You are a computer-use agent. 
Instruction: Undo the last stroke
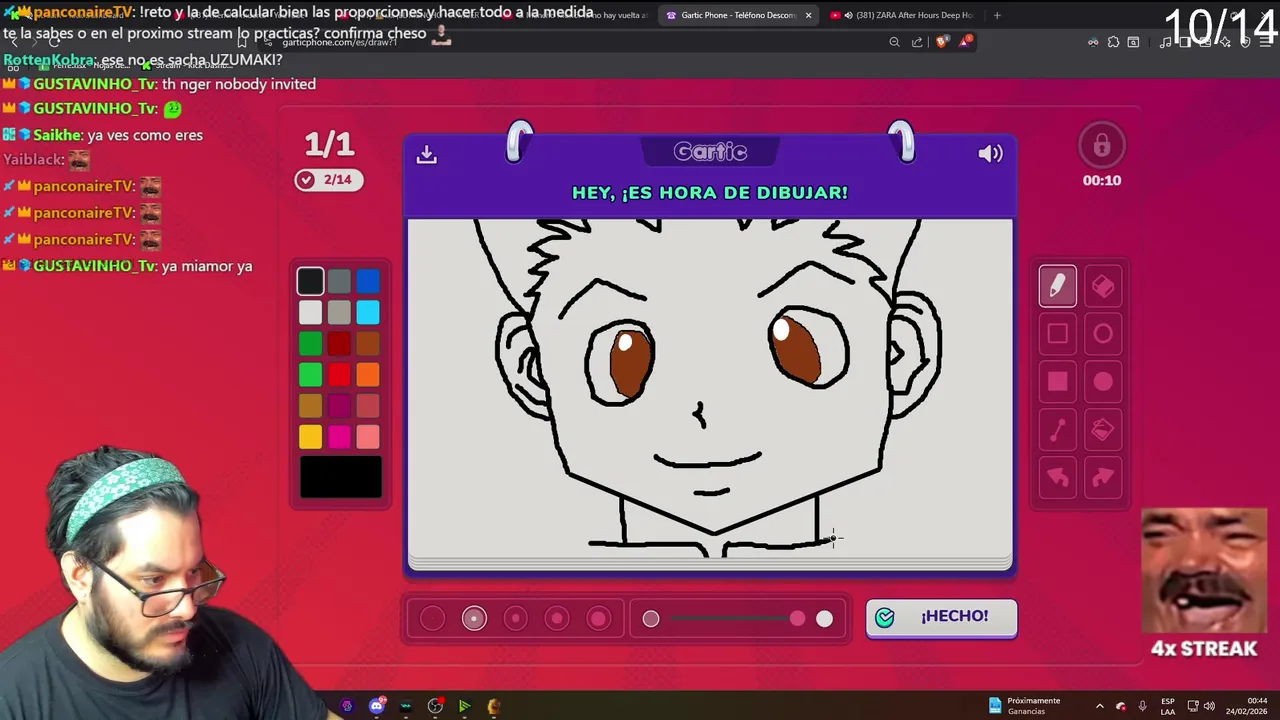(1057, 478)
